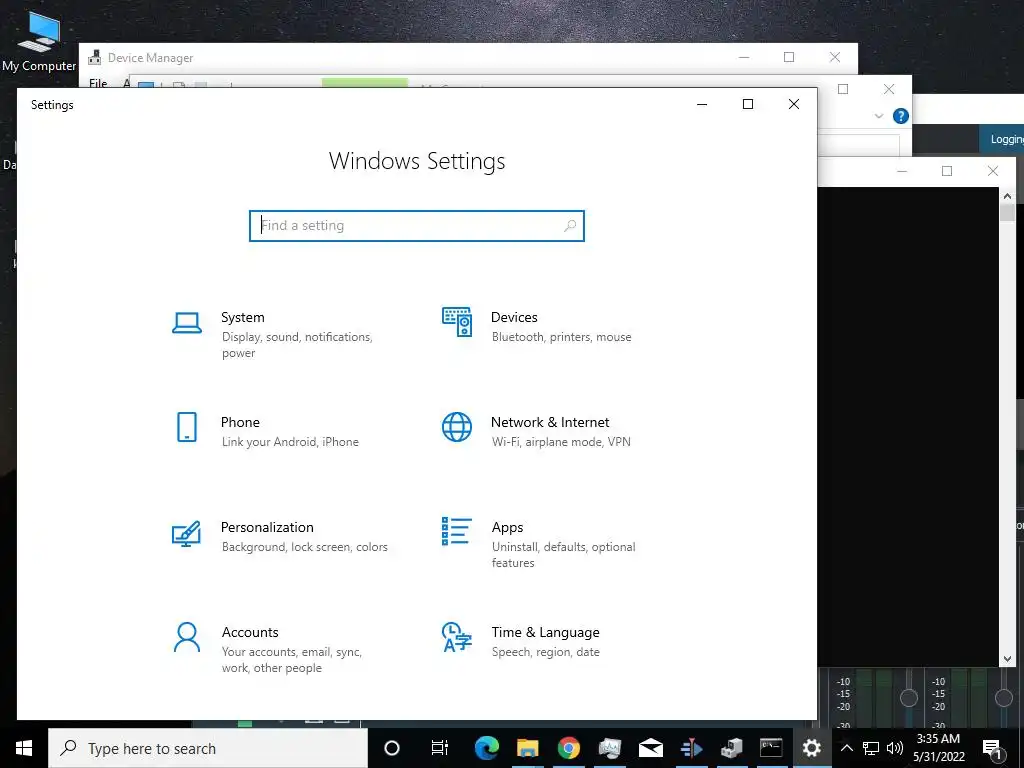Select the Logging tab in the background window
The height and width of the screenshot is (768, 1024).
coord(1006,139)
